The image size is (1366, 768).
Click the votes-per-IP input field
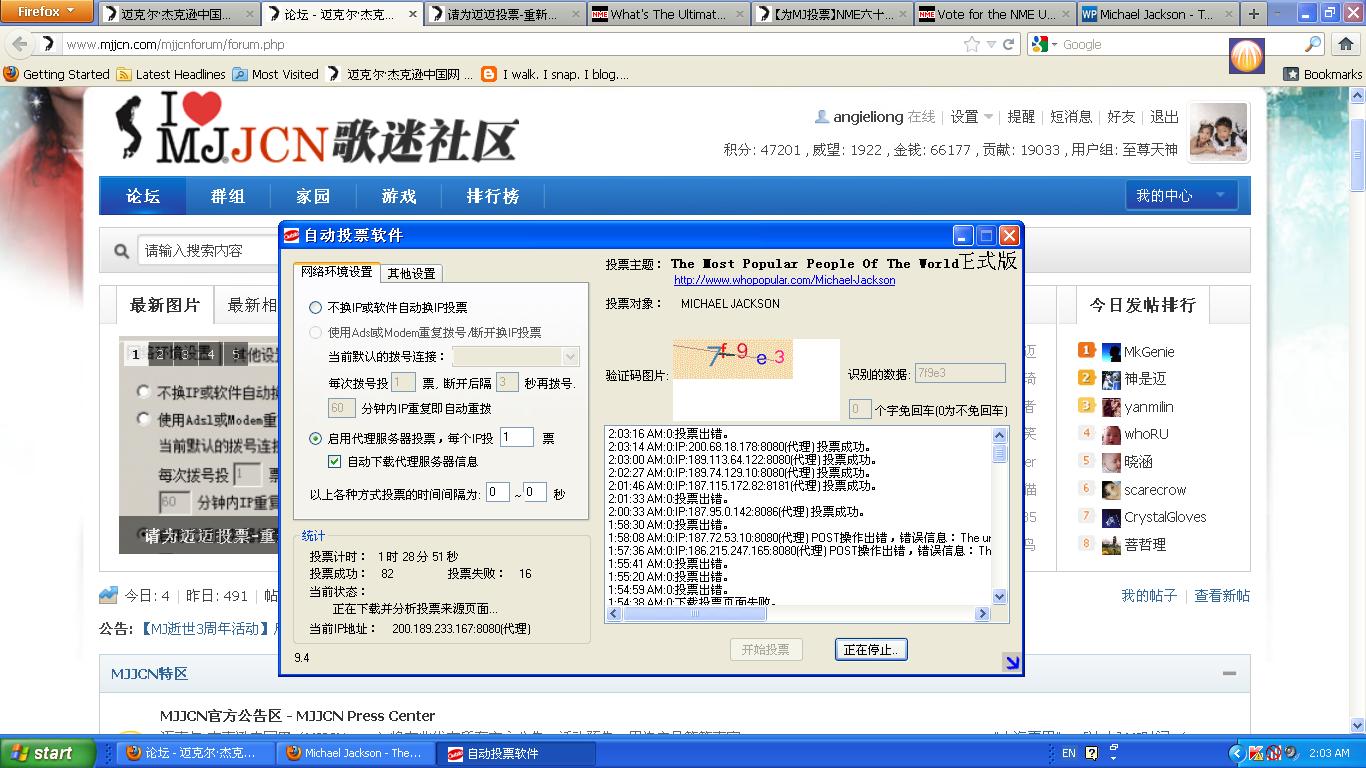point(516,437)
